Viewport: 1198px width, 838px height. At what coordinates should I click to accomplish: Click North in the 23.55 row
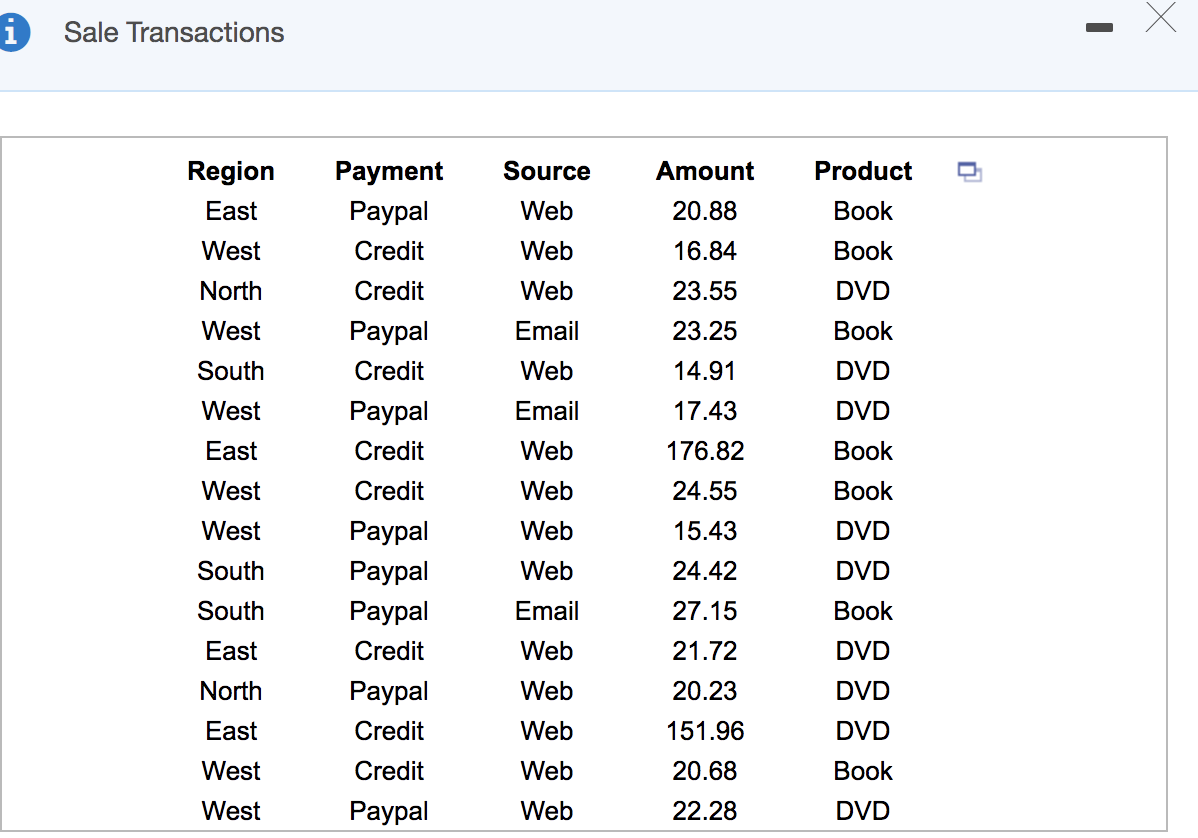pyautogui.click(x=231, y=291)
